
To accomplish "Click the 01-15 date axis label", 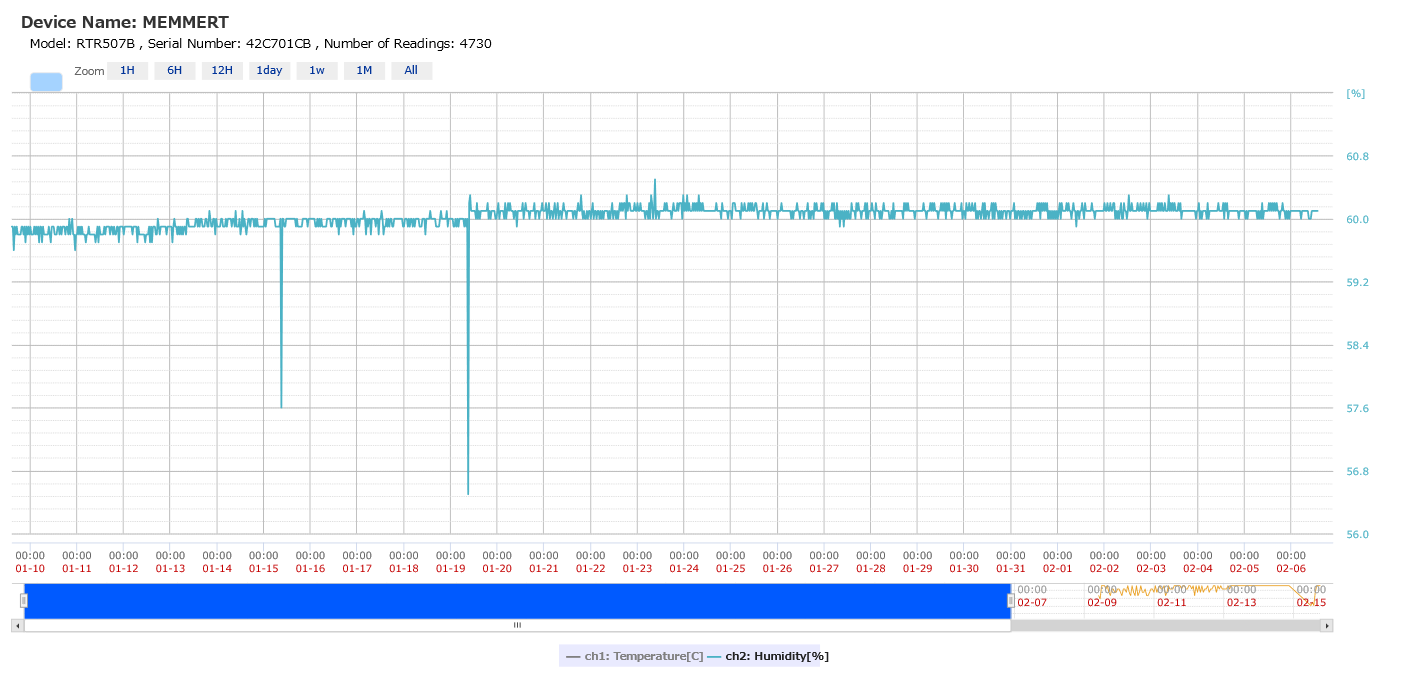I will (x=264, y=569).
